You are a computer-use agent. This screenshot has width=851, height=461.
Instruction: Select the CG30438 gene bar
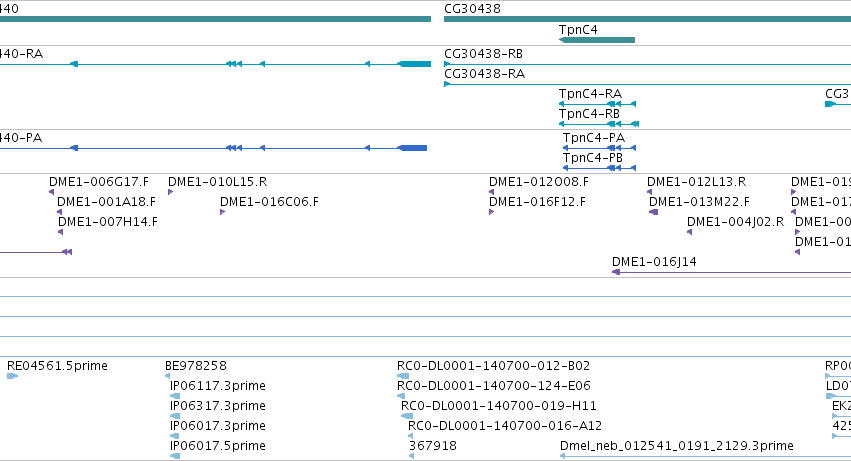pos(647,19)
